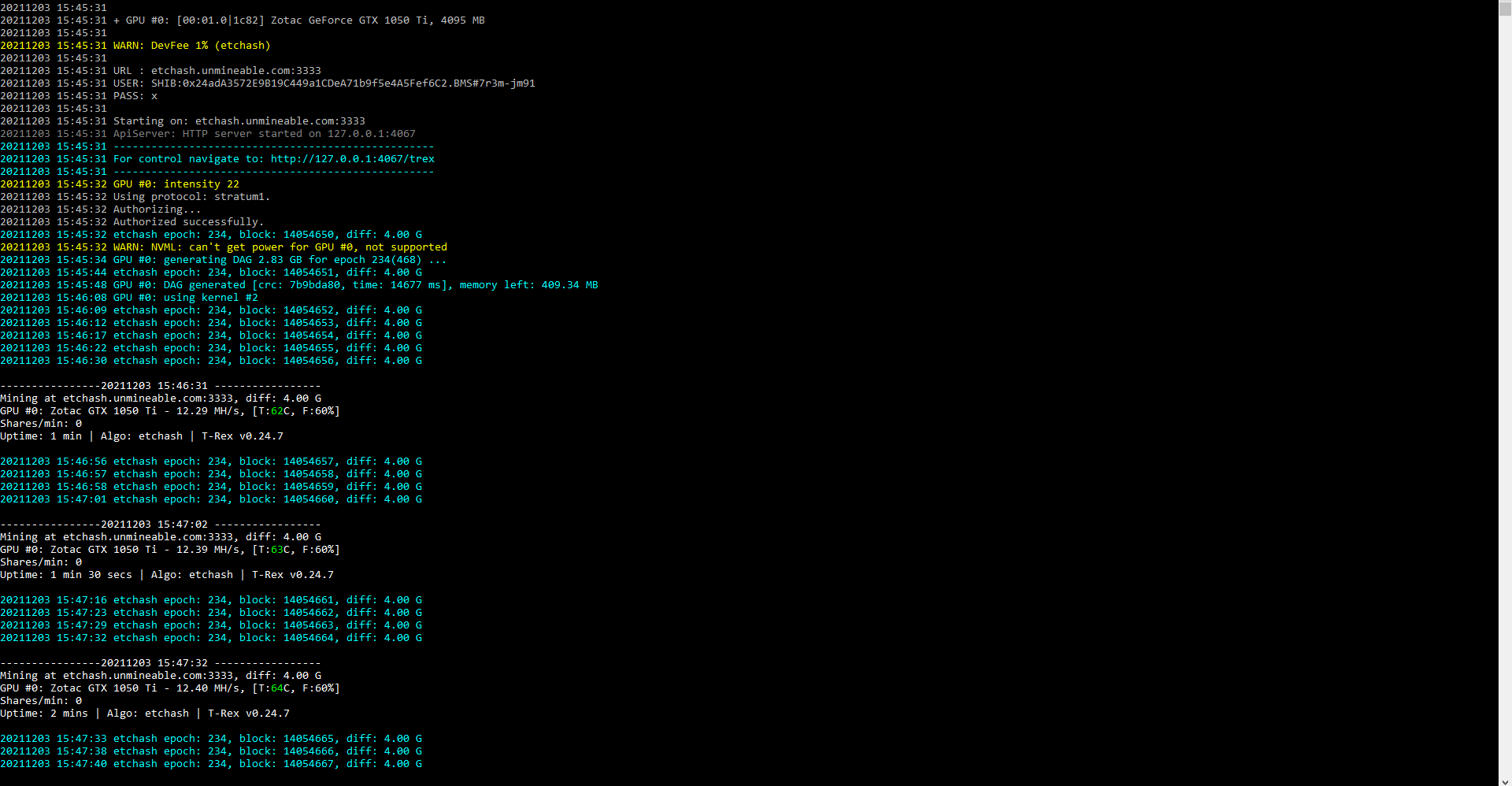Click the 'GPU #0: intensity 22' line
The height and width of the screenshot is (786, 1512).
tap(120, 184)
